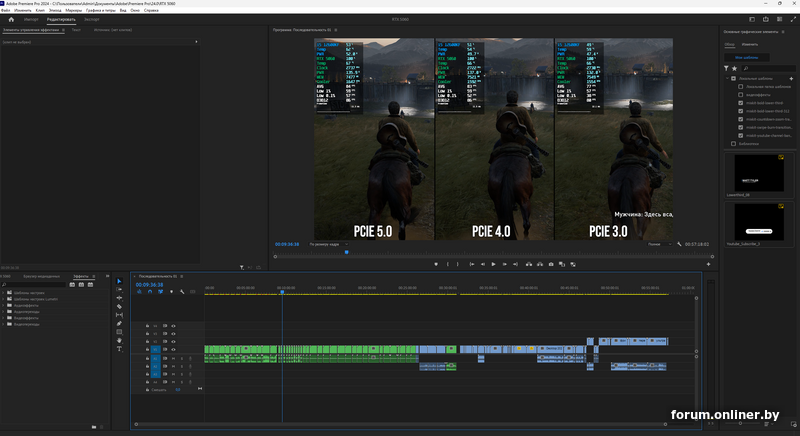Click the Program monitor scrub bar playhead
Viewport: 800px width, 436px height.
coord(347,252)
